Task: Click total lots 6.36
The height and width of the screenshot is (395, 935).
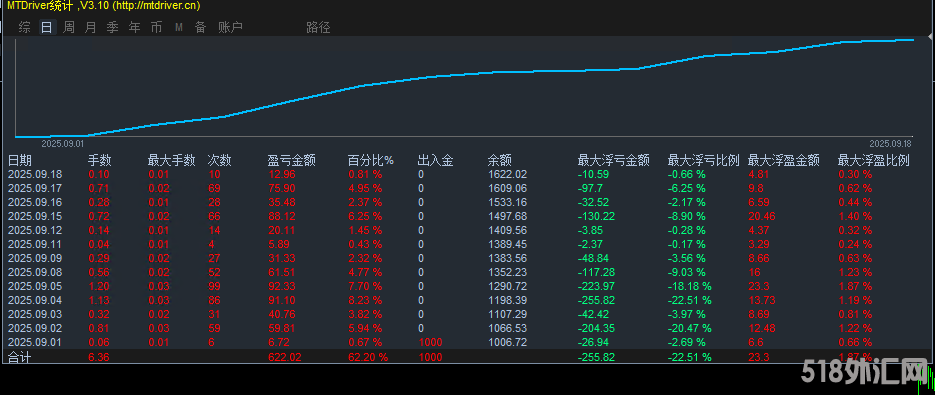Action: point(98,357)
